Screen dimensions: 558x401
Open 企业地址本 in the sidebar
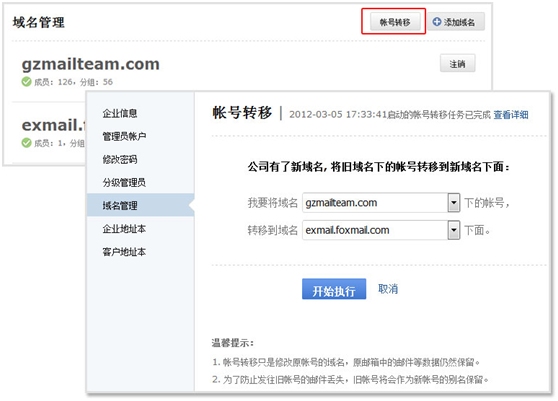124,229
